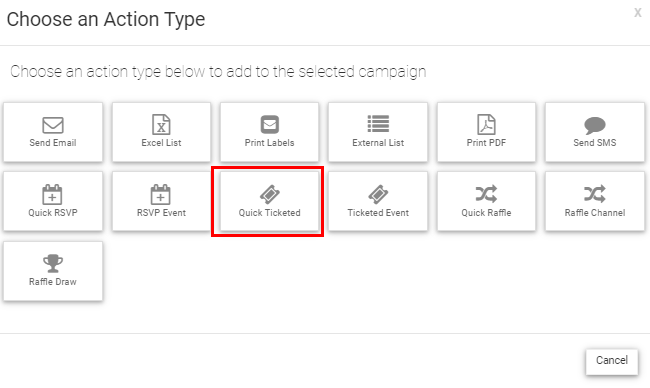Viewport: 650px width, 388px height.
Task: Select the Print PDF document icon
Action: pyautogui.click(x=486, y=124)
